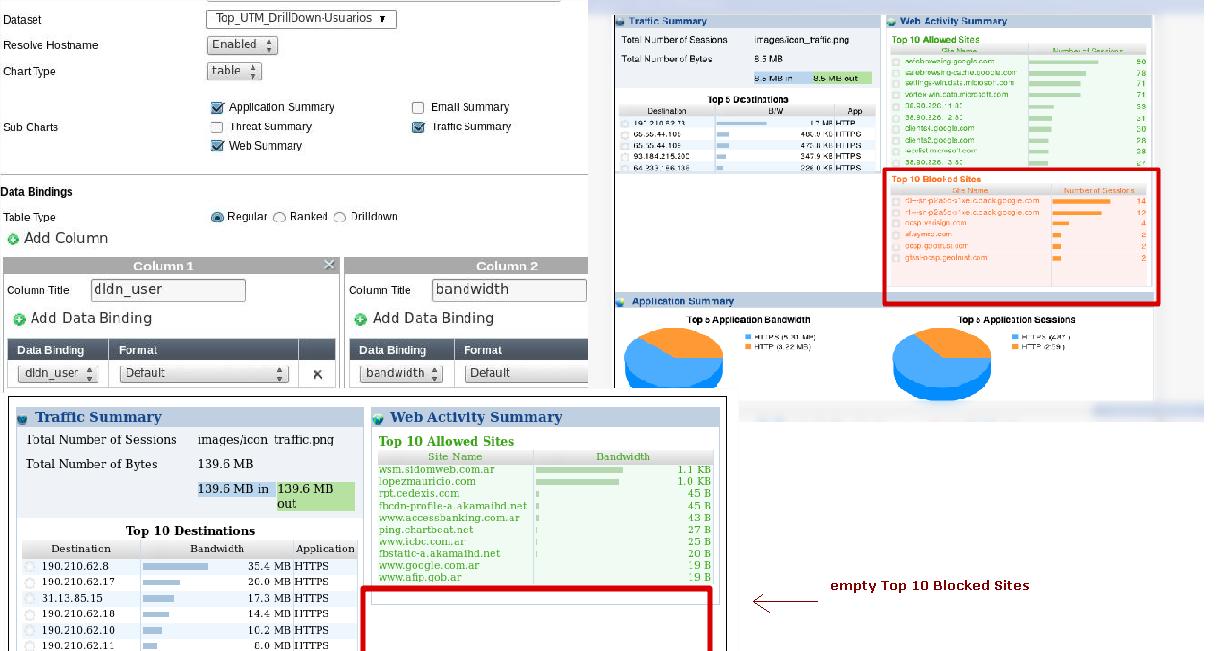1229x651 pixels.
Task: Click the lopezmauricio.com site row
Action: pyautogui.click(x=544, y=481)
